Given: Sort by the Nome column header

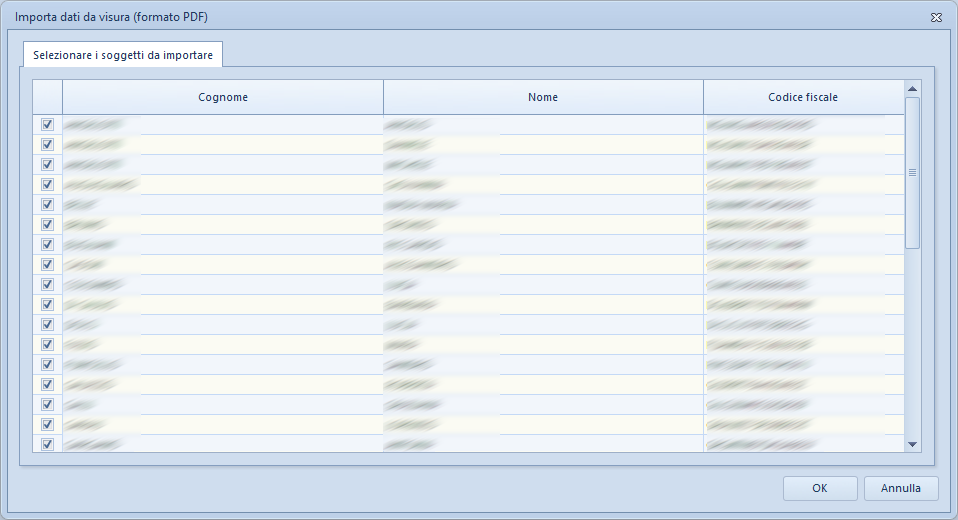Looking at the screenshot, I should [x=543, y=97].
